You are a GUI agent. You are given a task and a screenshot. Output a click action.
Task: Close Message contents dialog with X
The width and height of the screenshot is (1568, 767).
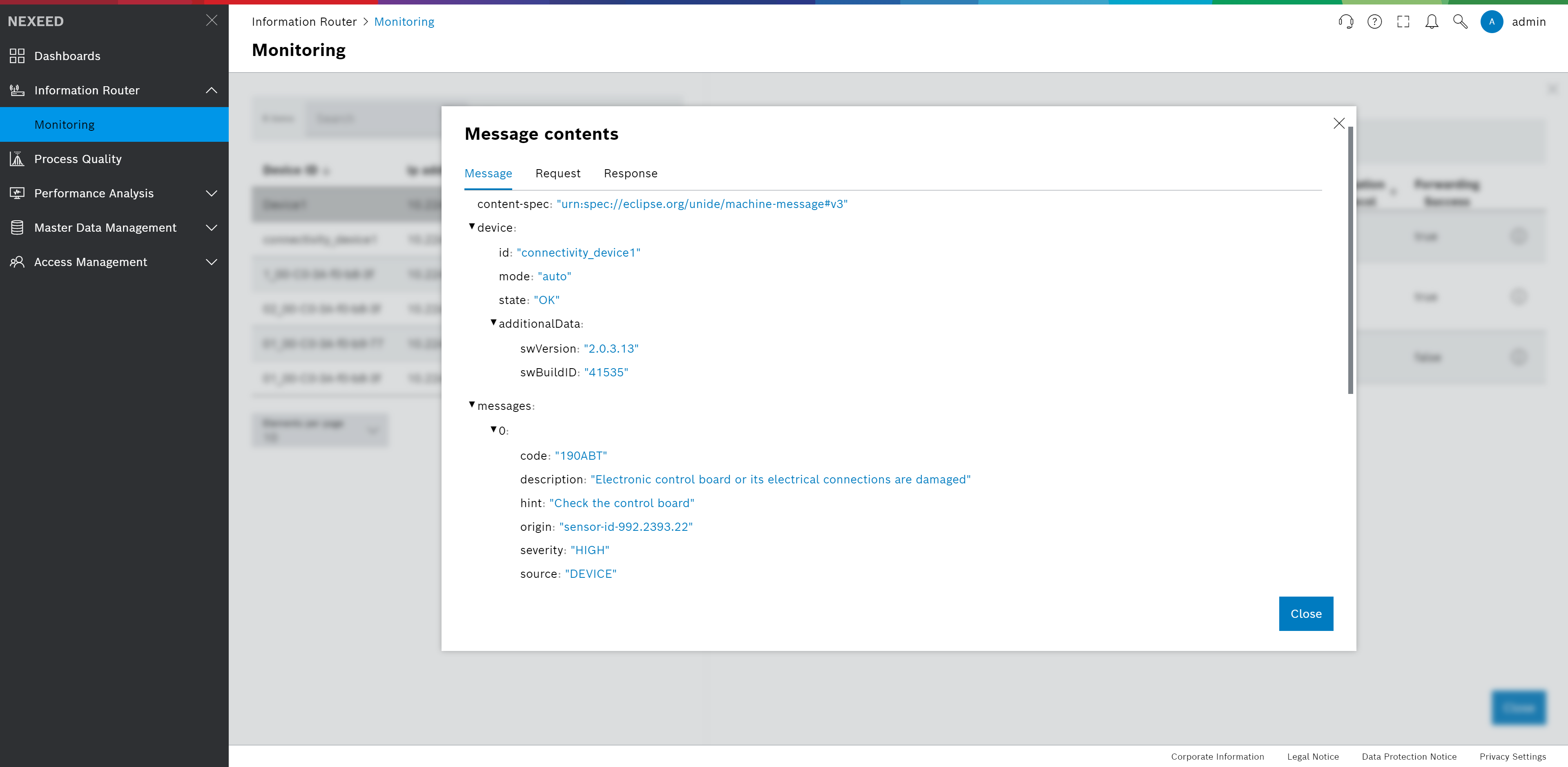[x=1339, y=124]
